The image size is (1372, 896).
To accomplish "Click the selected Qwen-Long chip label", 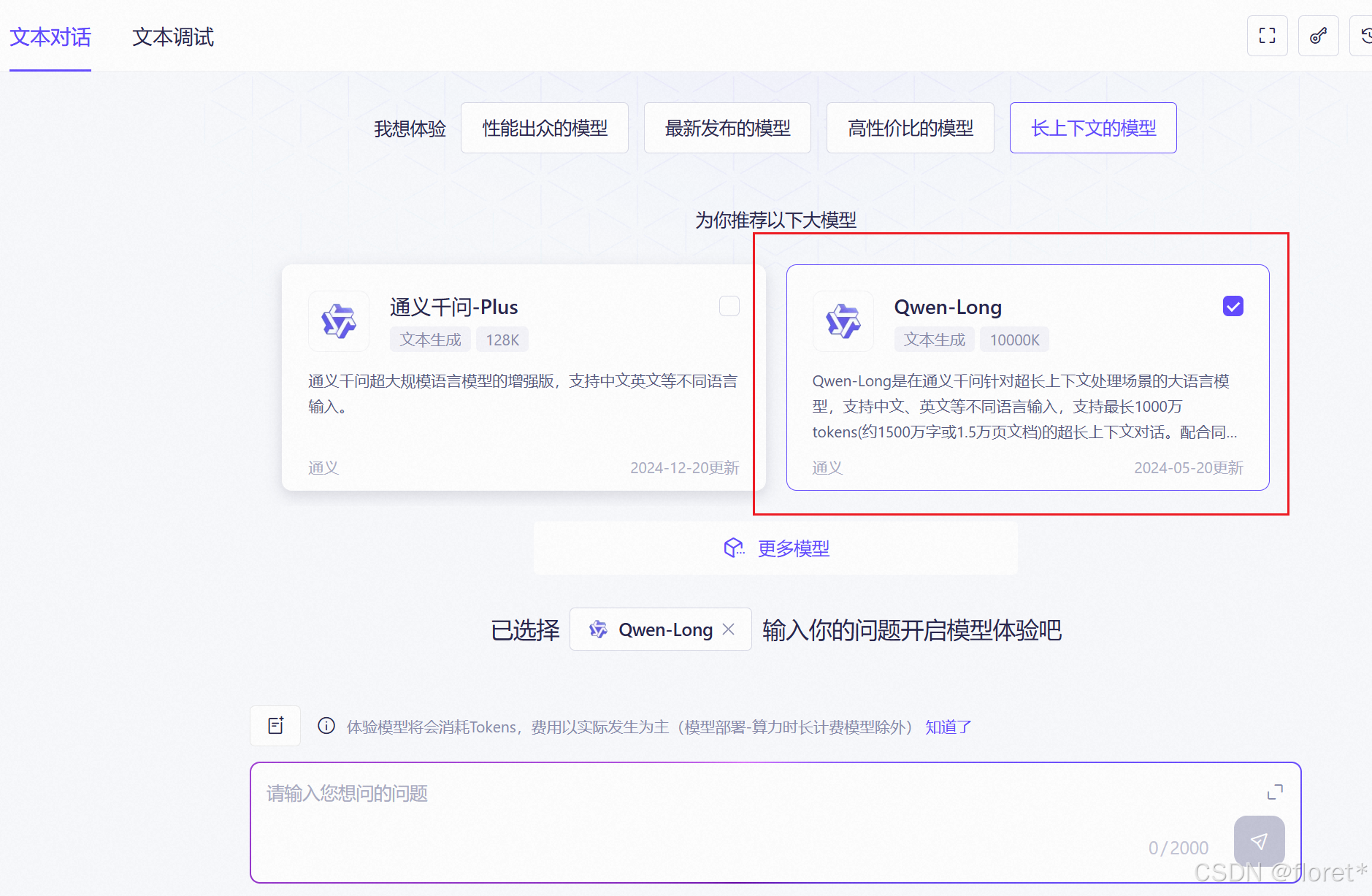I will (665, 629).
